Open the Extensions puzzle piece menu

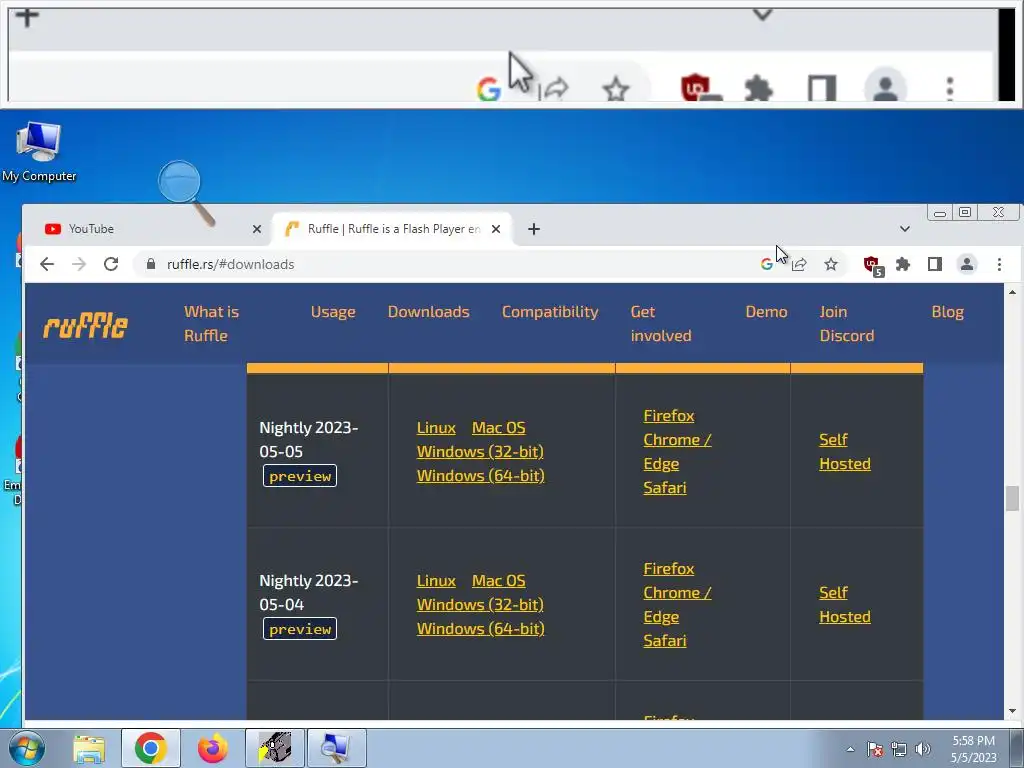click(x=903, y=264)
